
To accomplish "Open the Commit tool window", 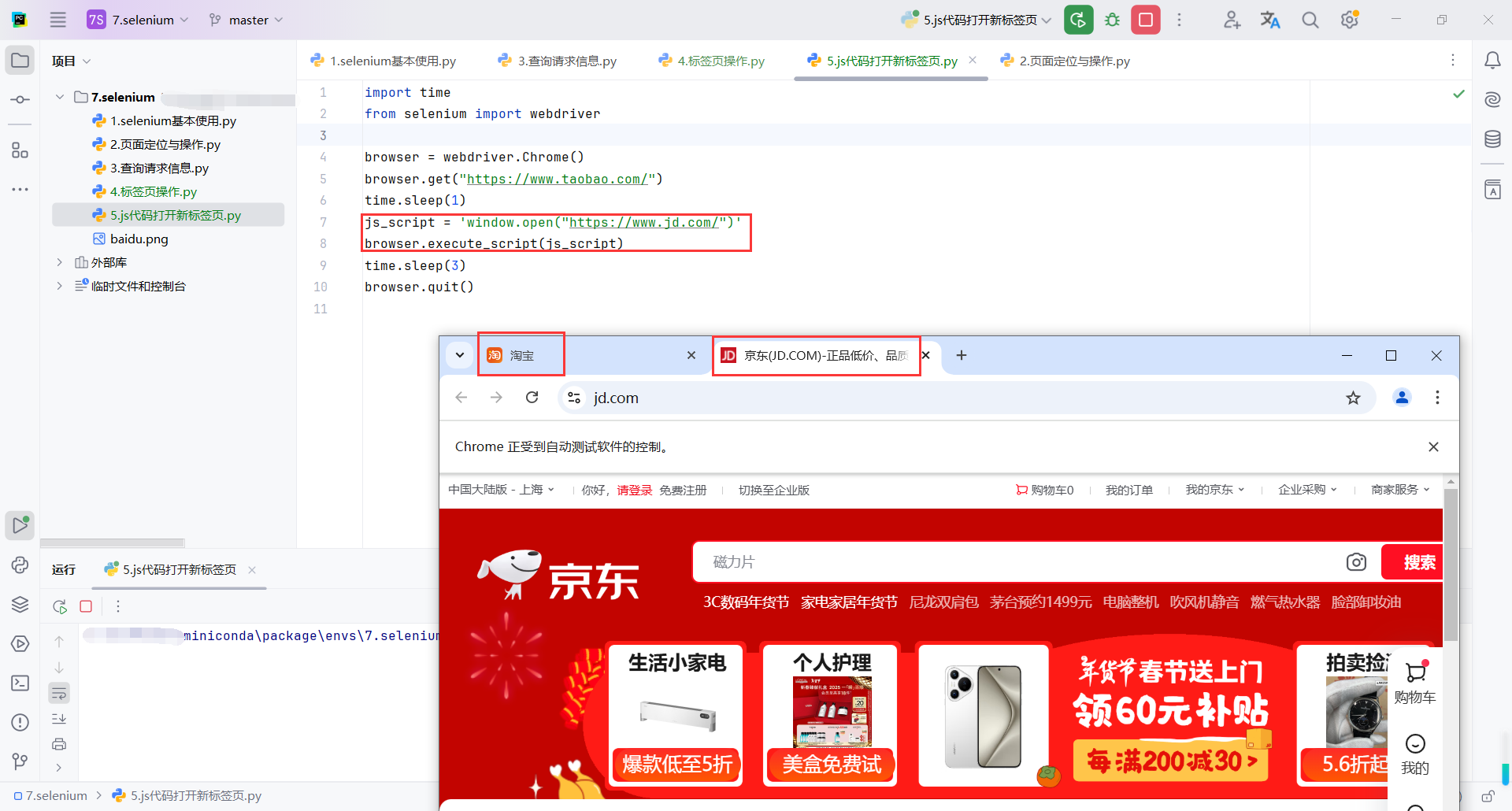I will click(20, 100).
